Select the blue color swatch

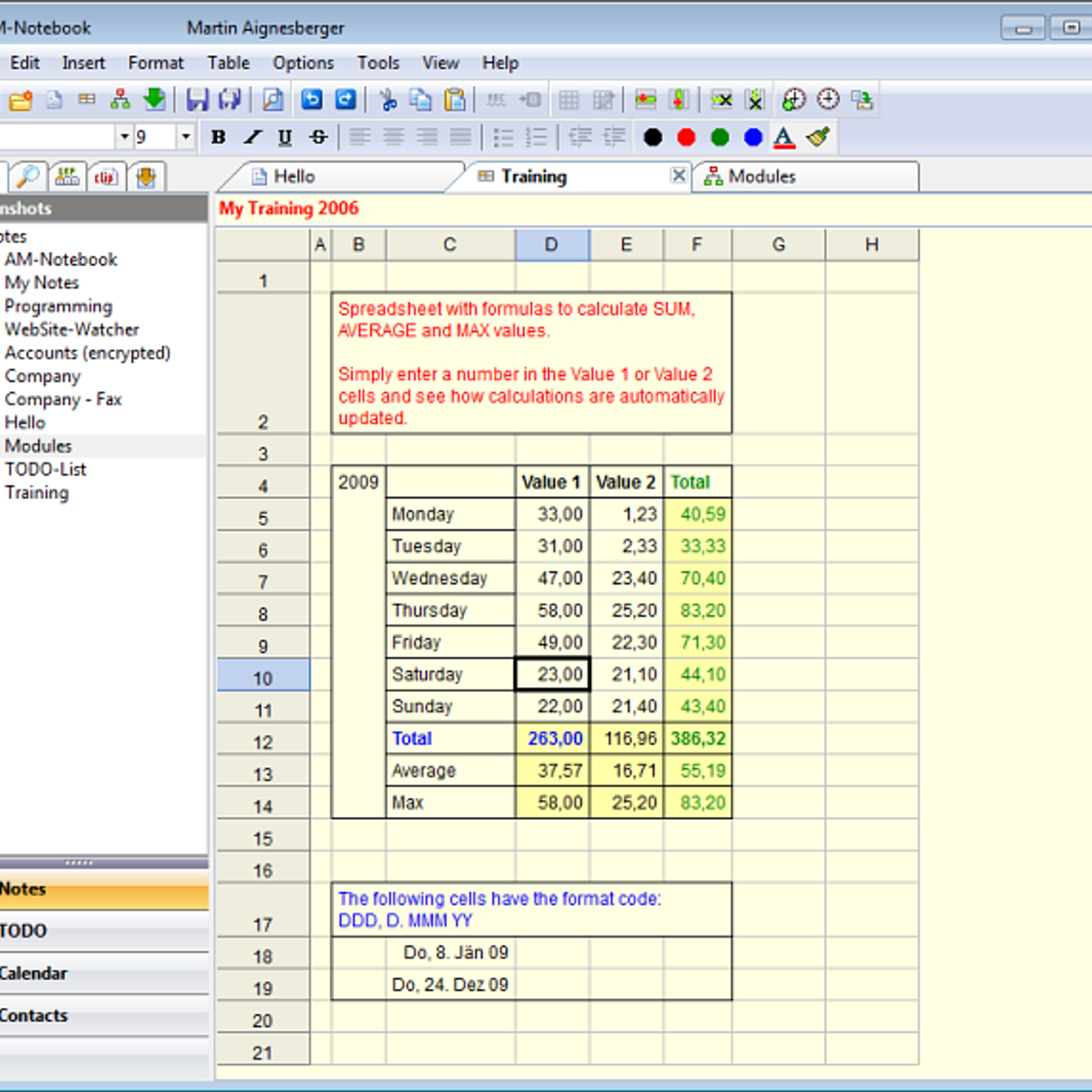pos(753,137)
